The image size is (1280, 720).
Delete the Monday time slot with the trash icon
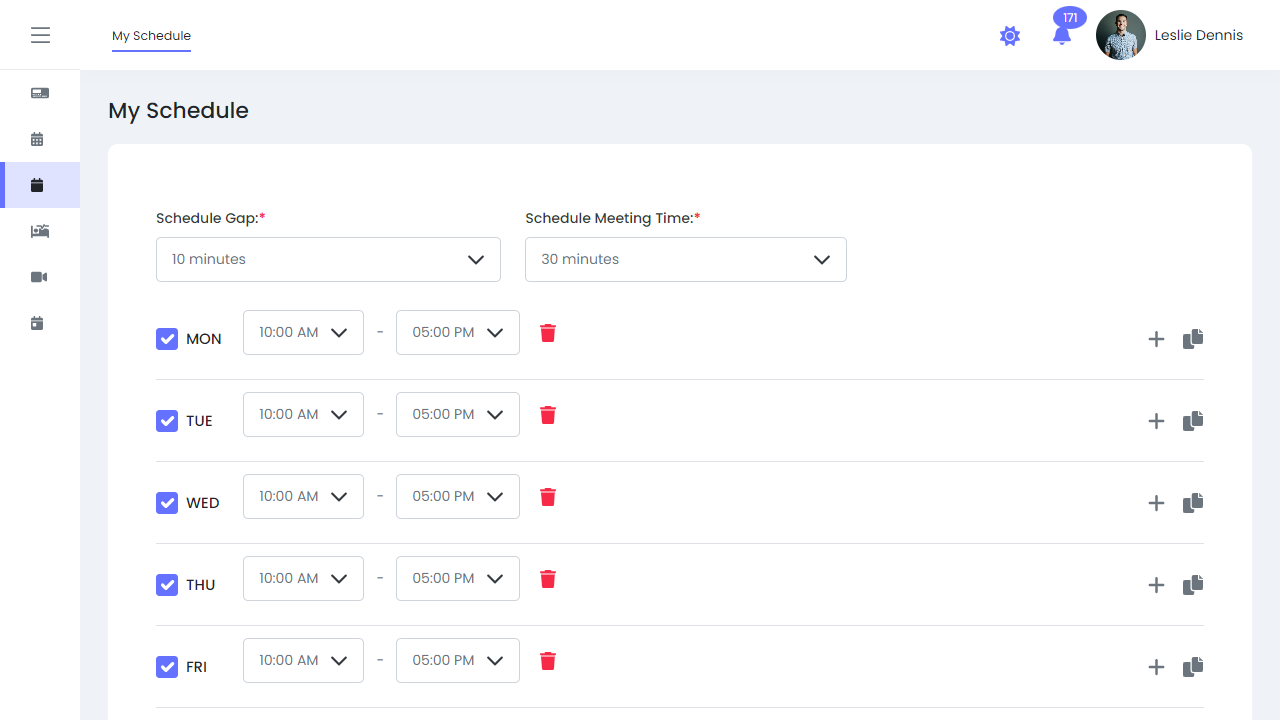[548, 333]
